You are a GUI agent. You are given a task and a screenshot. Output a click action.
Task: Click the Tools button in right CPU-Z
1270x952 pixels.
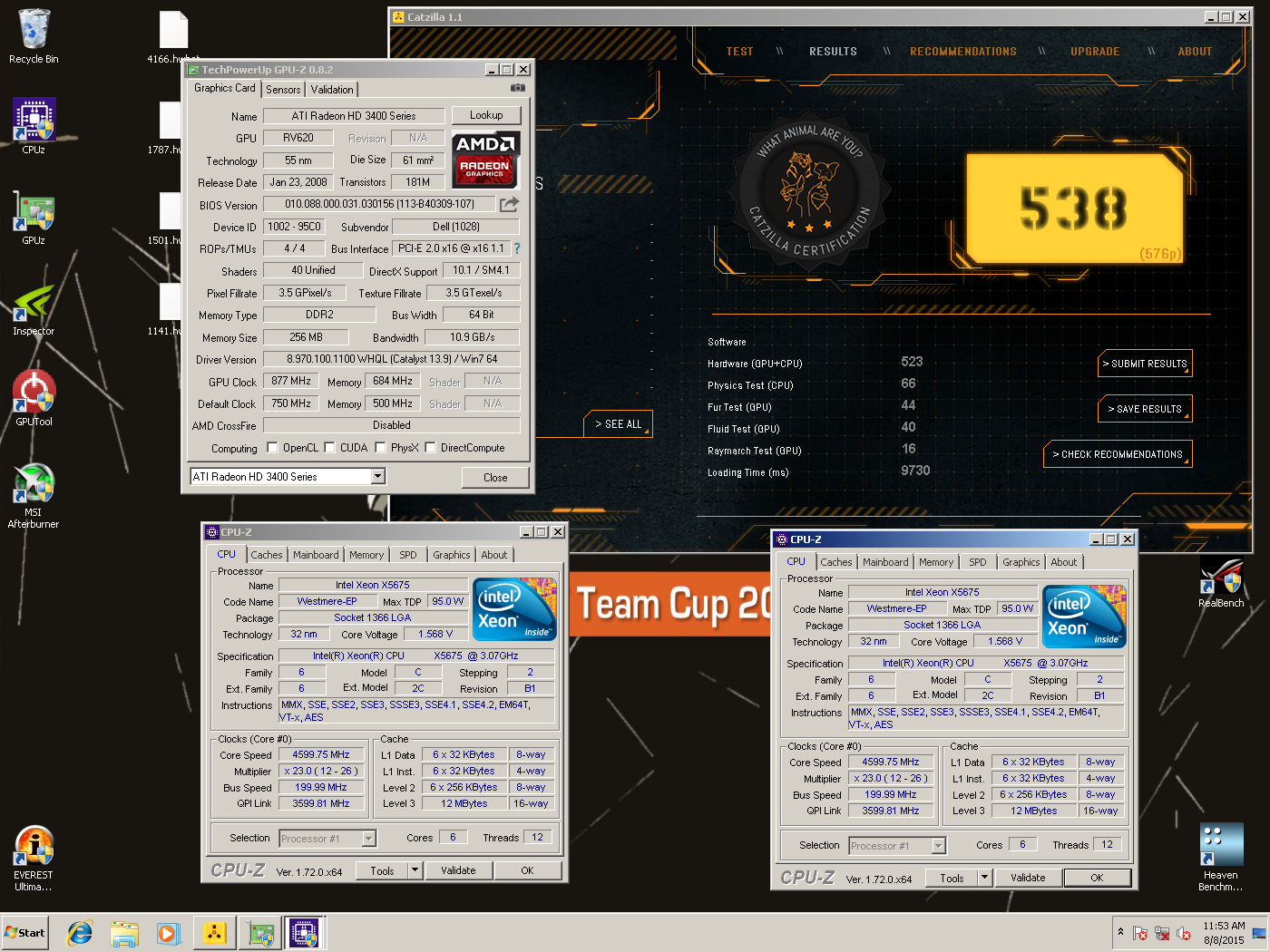tap(952, 878)
